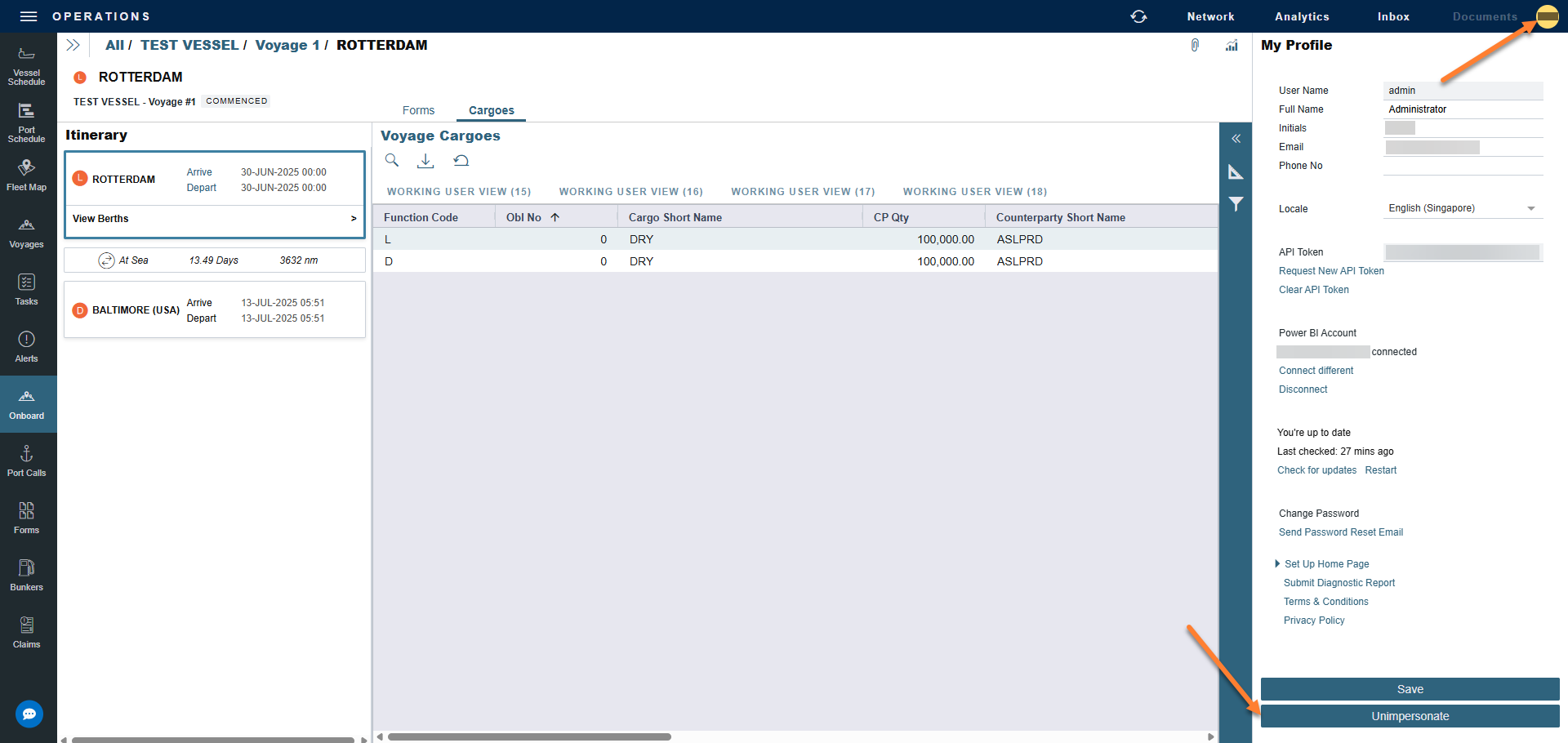1568x743 pixels.
Task: Open Inbox in the top menu
Action: click(x=1393, y=16)
